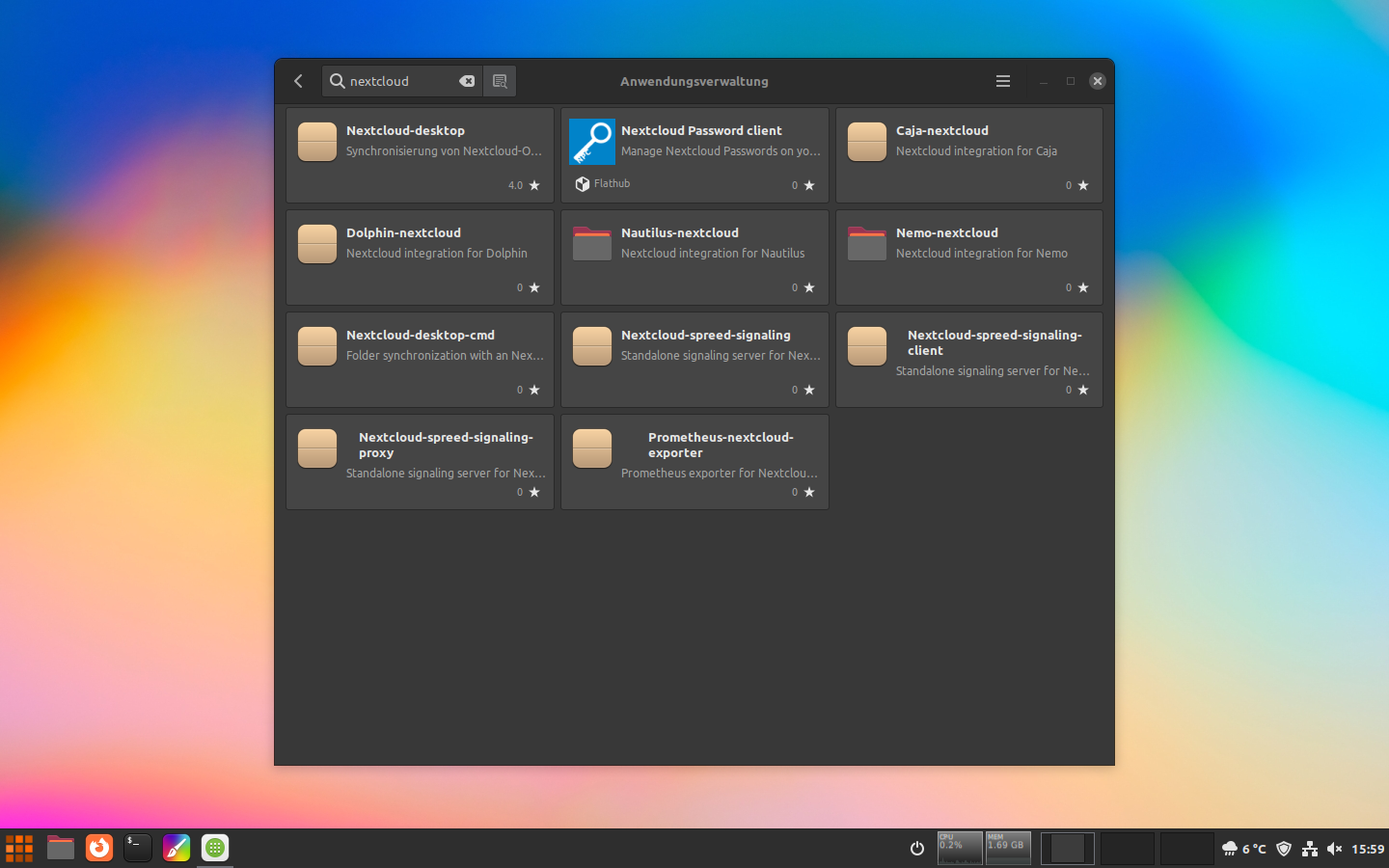Select the Nautilus-nextcloud package tile
The image size is (1389, 868).
tap(694, 258)
